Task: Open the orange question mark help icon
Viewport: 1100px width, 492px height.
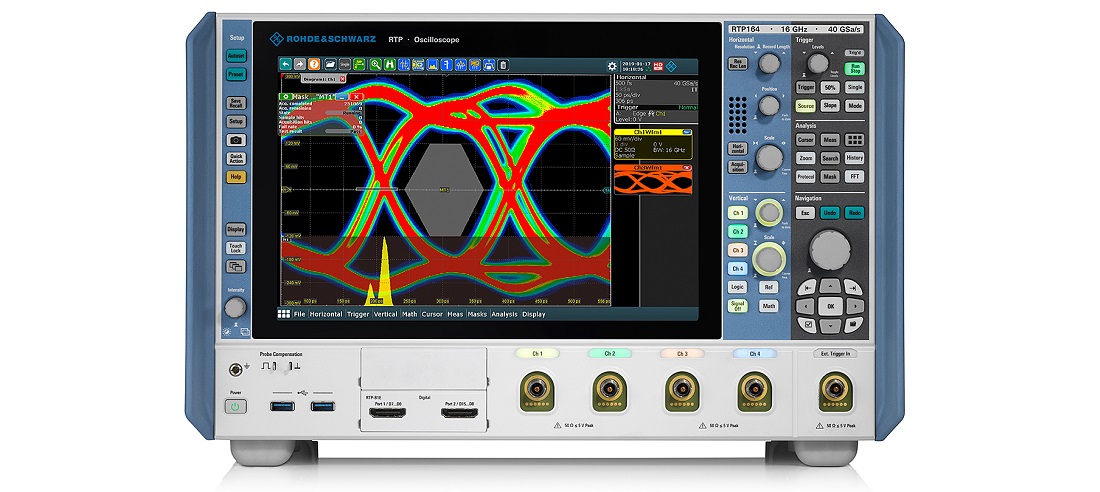Action: 314,65
